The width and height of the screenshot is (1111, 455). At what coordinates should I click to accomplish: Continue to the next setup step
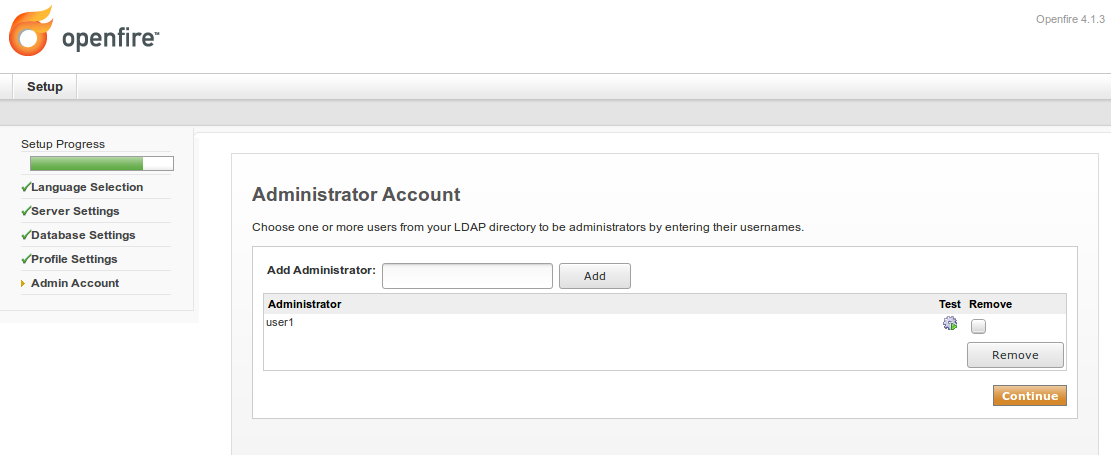[x=1030, y=396]
